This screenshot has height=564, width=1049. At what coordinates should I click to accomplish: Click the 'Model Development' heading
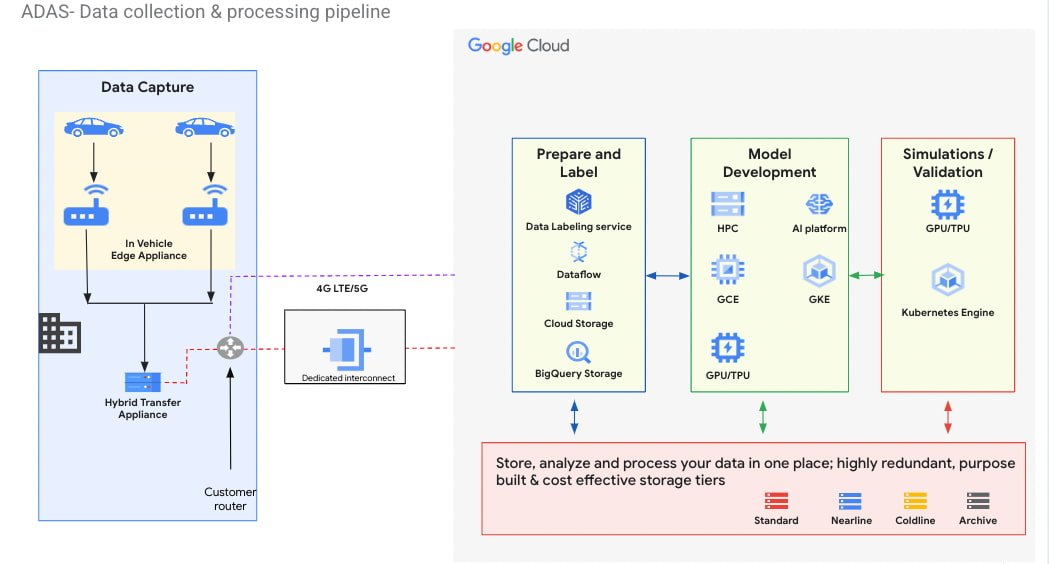tap(769, 163)
